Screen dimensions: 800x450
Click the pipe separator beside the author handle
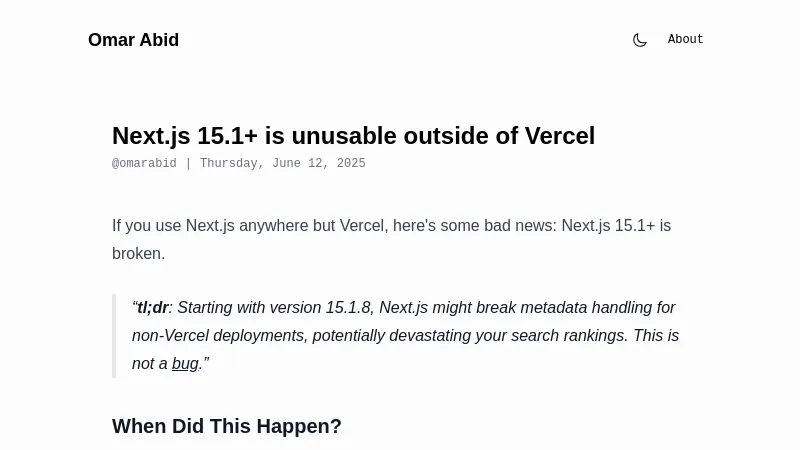(188, 164)
